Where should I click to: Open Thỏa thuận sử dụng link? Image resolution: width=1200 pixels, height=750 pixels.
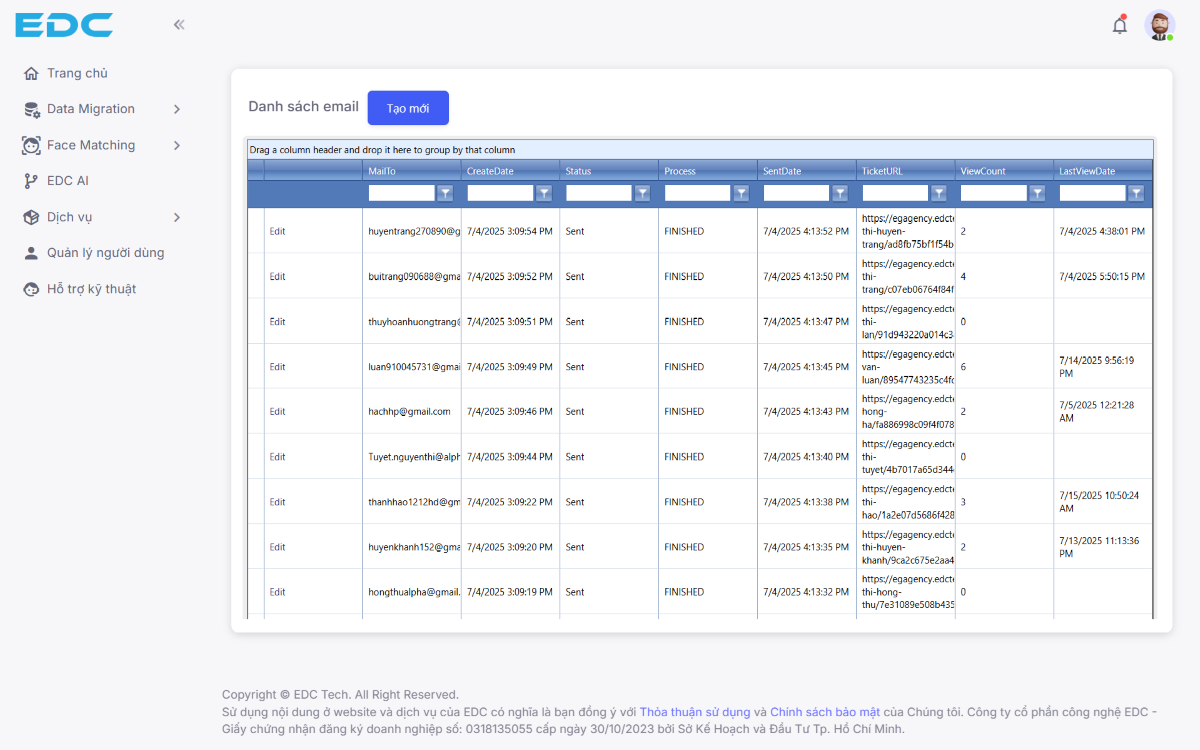(x=694, y=712)
